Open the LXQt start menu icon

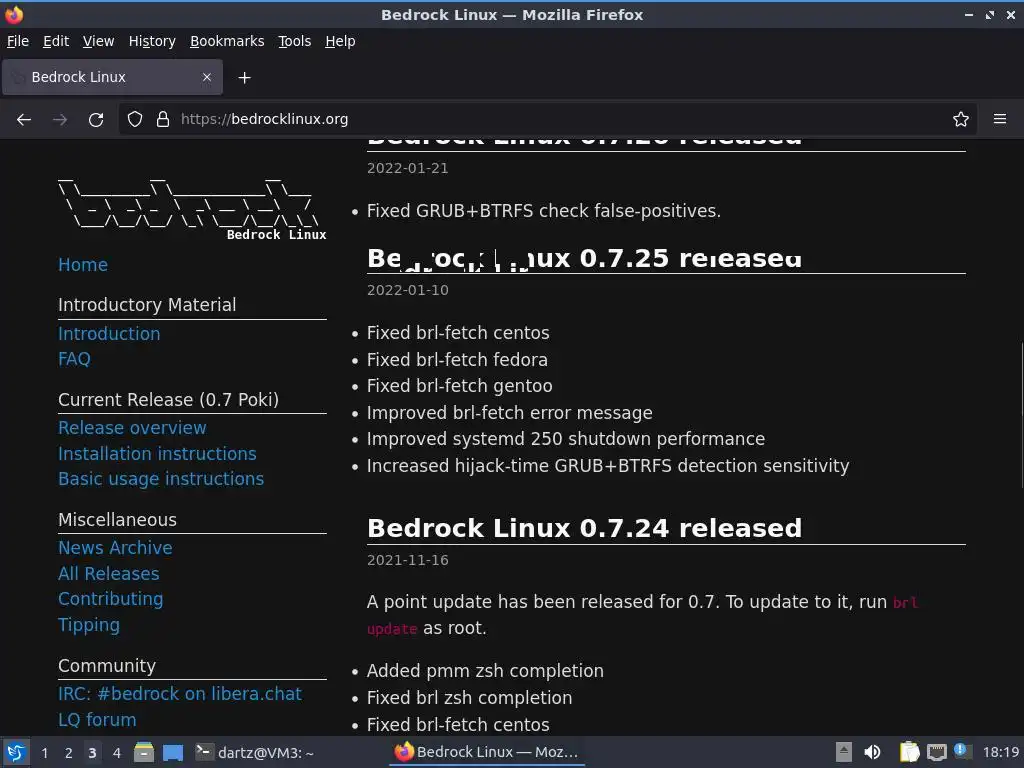(16, 752)
